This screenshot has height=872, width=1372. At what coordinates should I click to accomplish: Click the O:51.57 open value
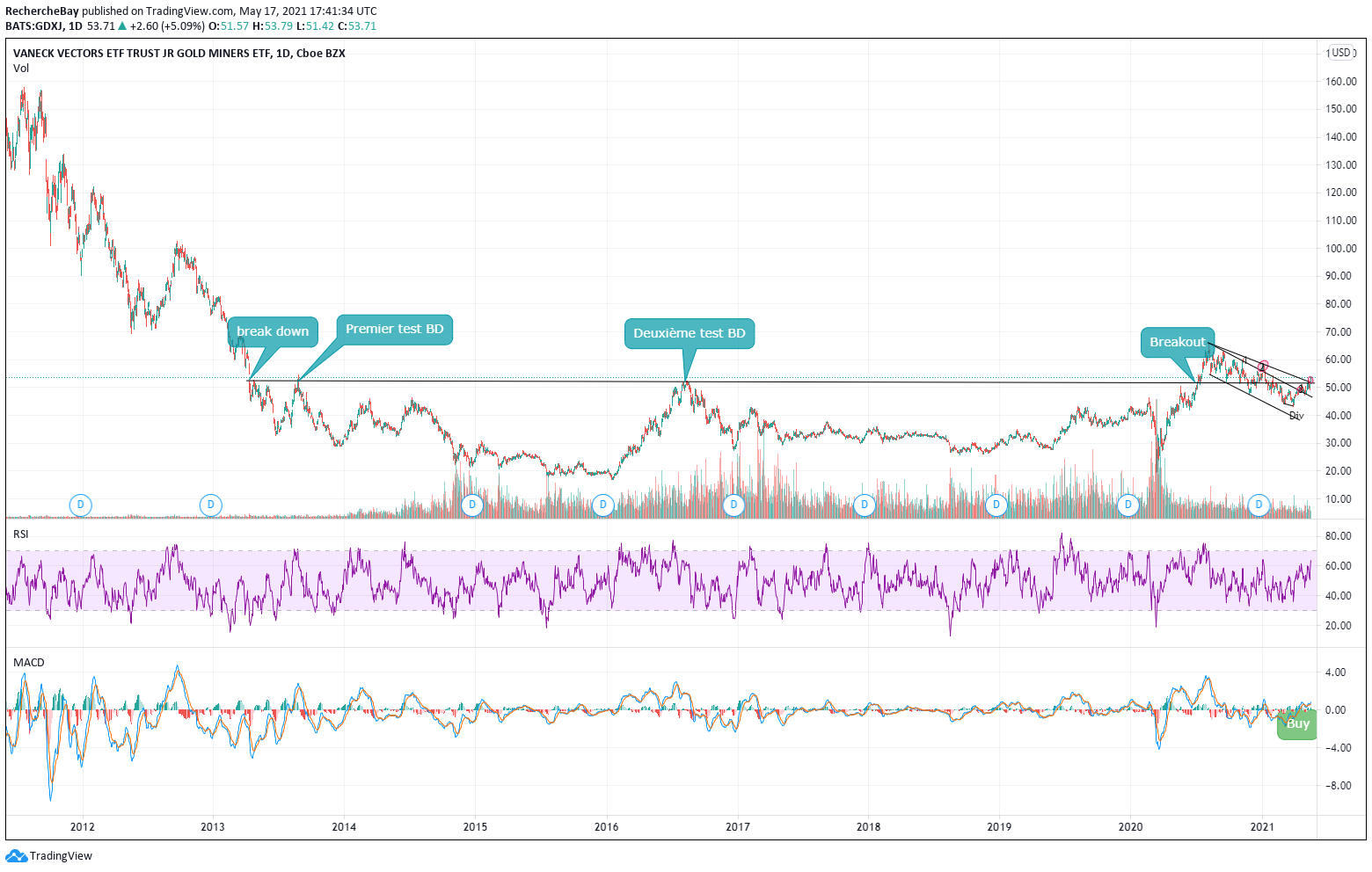(229, 26)
